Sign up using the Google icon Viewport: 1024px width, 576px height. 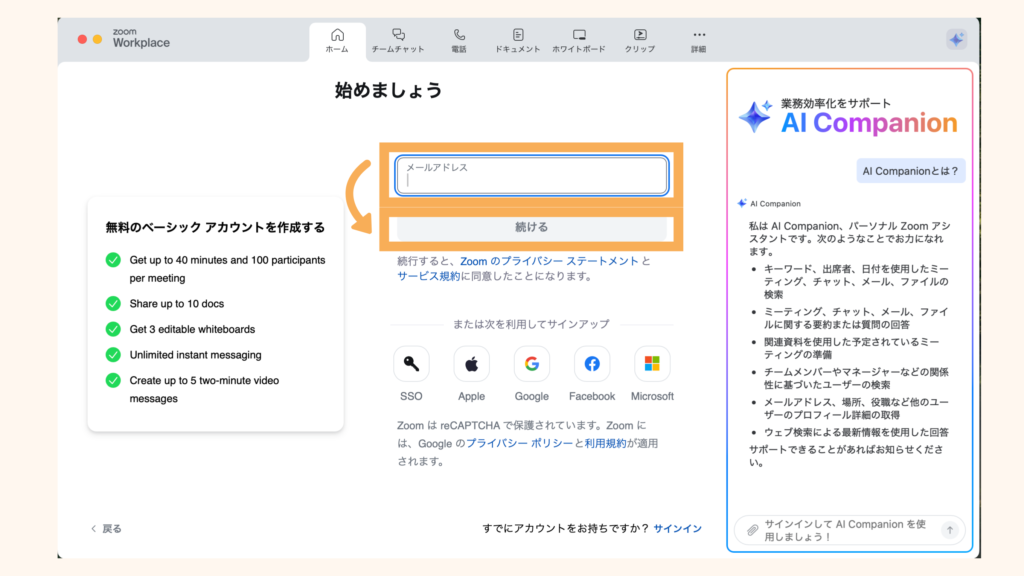click(x=531, y=363)
